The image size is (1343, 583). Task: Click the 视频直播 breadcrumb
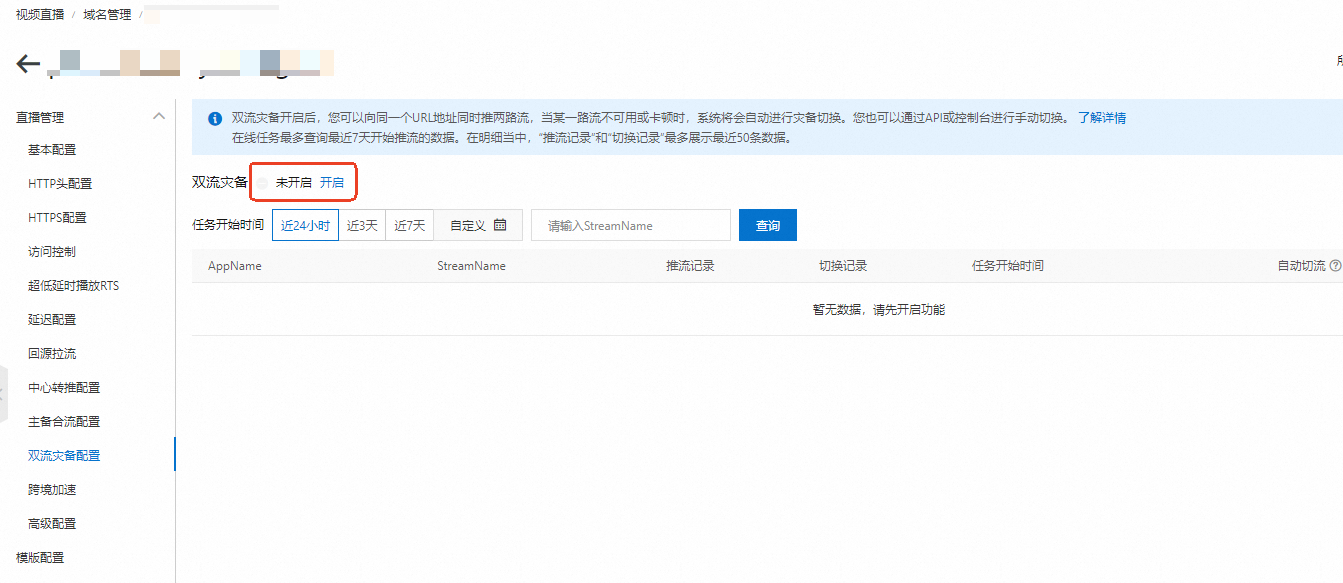tap(40, 16)
